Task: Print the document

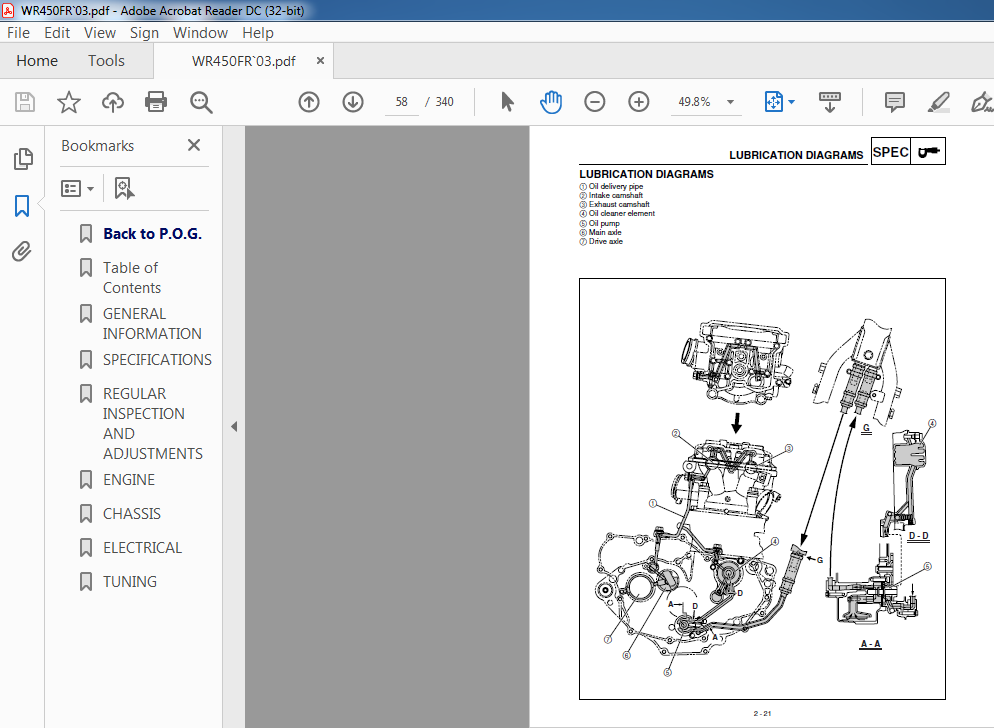Action: [x=156, y=102]
